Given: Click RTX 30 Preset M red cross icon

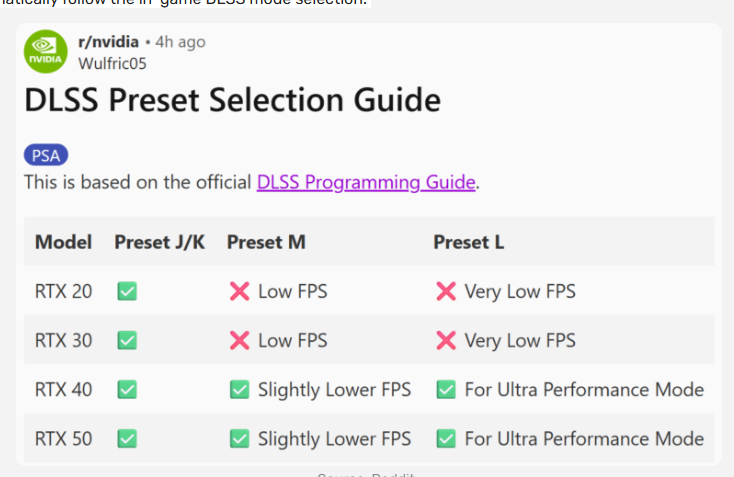Looking at the screenshot, I should pos(239,340).
